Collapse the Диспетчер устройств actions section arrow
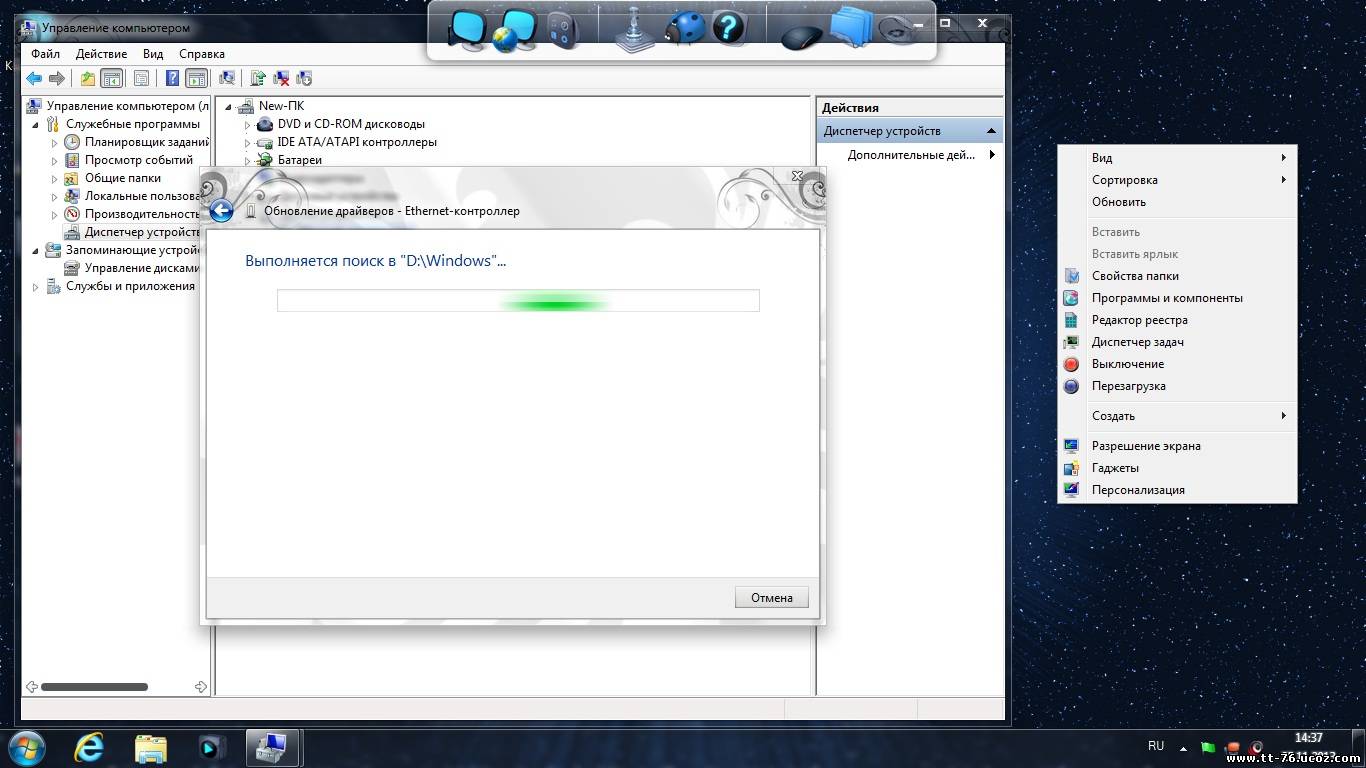 tap(991, 131)
